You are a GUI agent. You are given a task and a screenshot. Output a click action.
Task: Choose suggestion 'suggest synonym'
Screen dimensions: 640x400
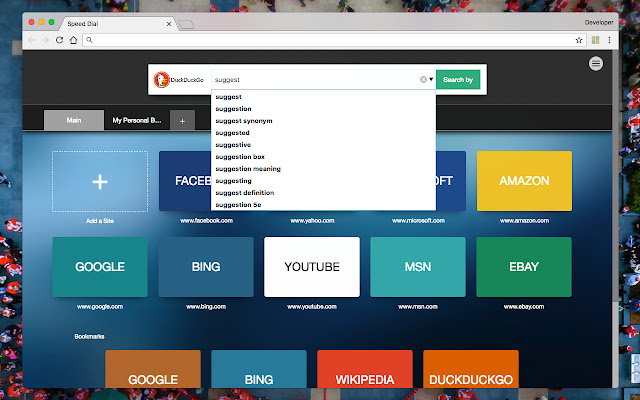323,121
